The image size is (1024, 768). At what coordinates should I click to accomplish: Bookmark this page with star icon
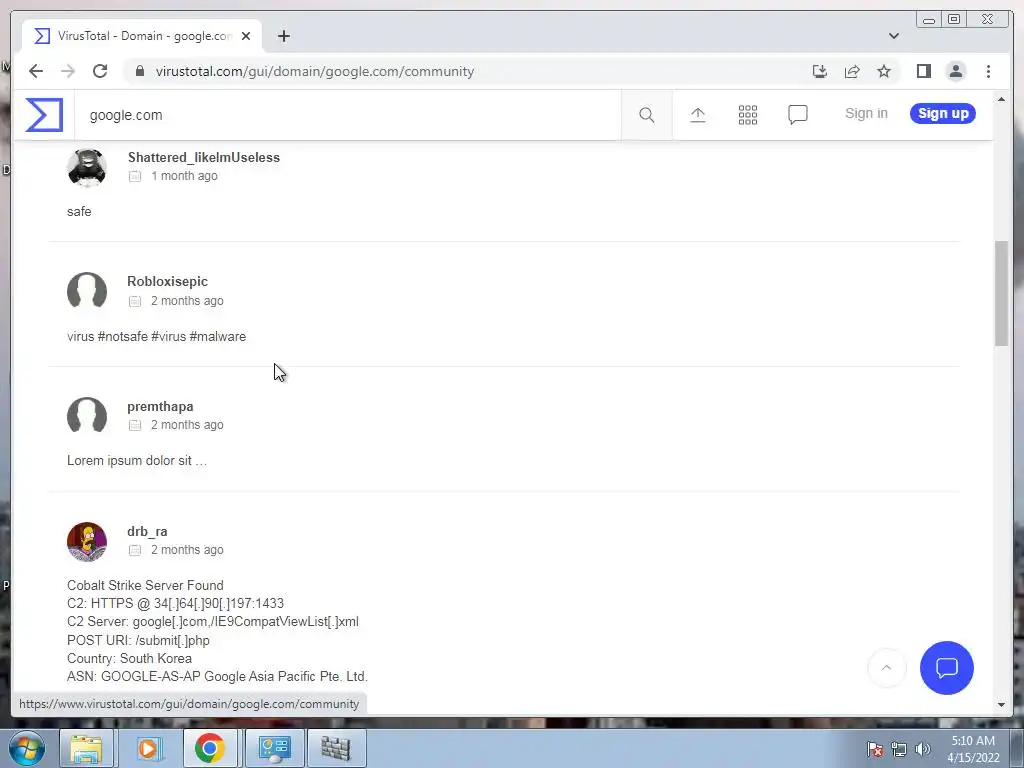[x=884, y=71]
